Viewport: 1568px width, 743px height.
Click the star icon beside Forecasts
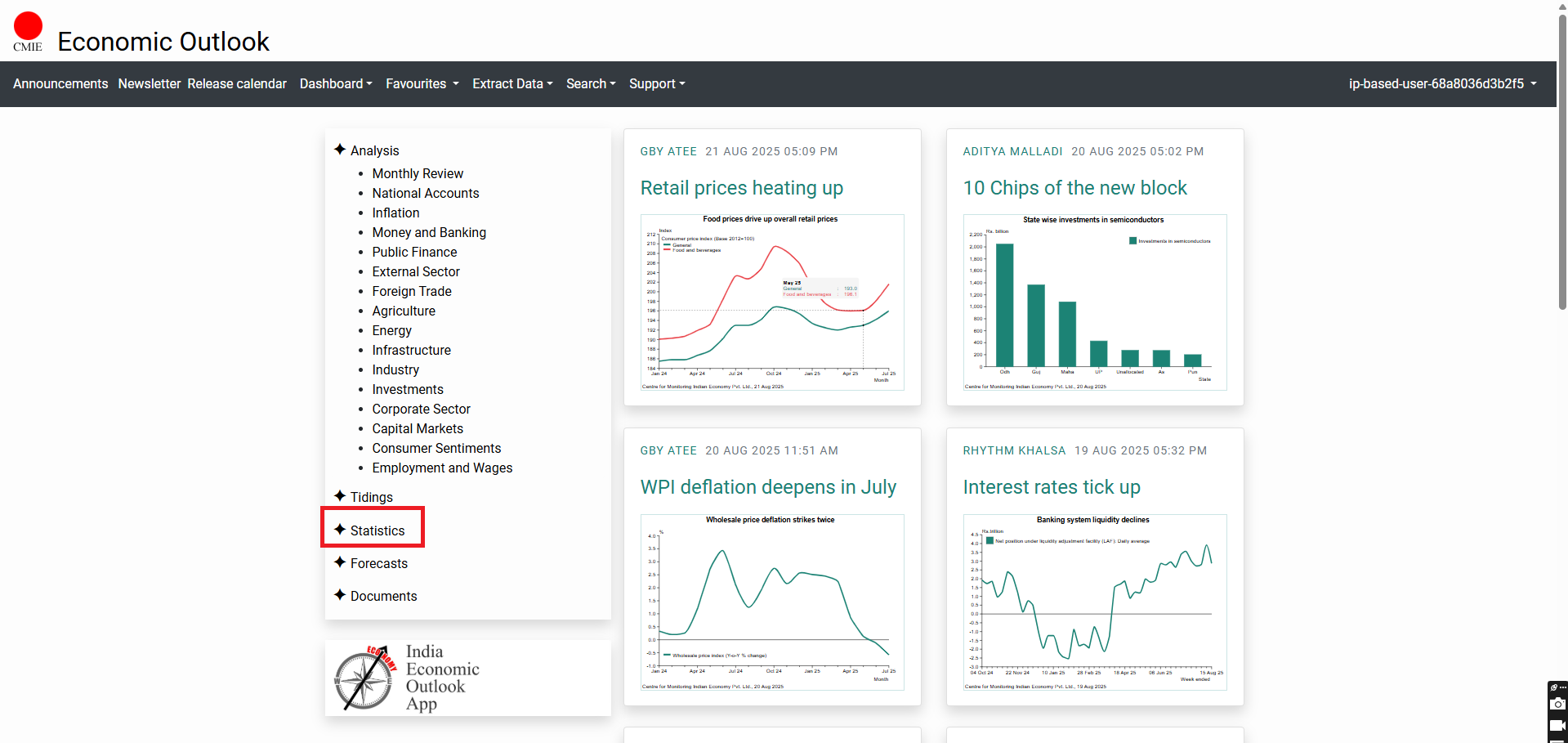[340, 562]
